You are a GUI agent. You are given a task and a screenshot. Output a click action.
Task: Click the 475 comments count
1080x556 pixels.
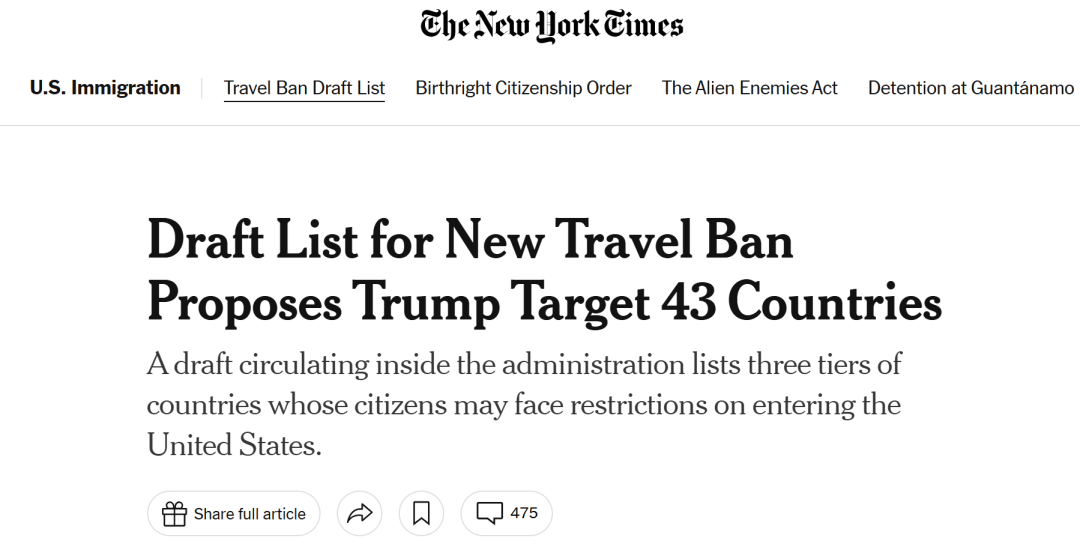point(523,513)
